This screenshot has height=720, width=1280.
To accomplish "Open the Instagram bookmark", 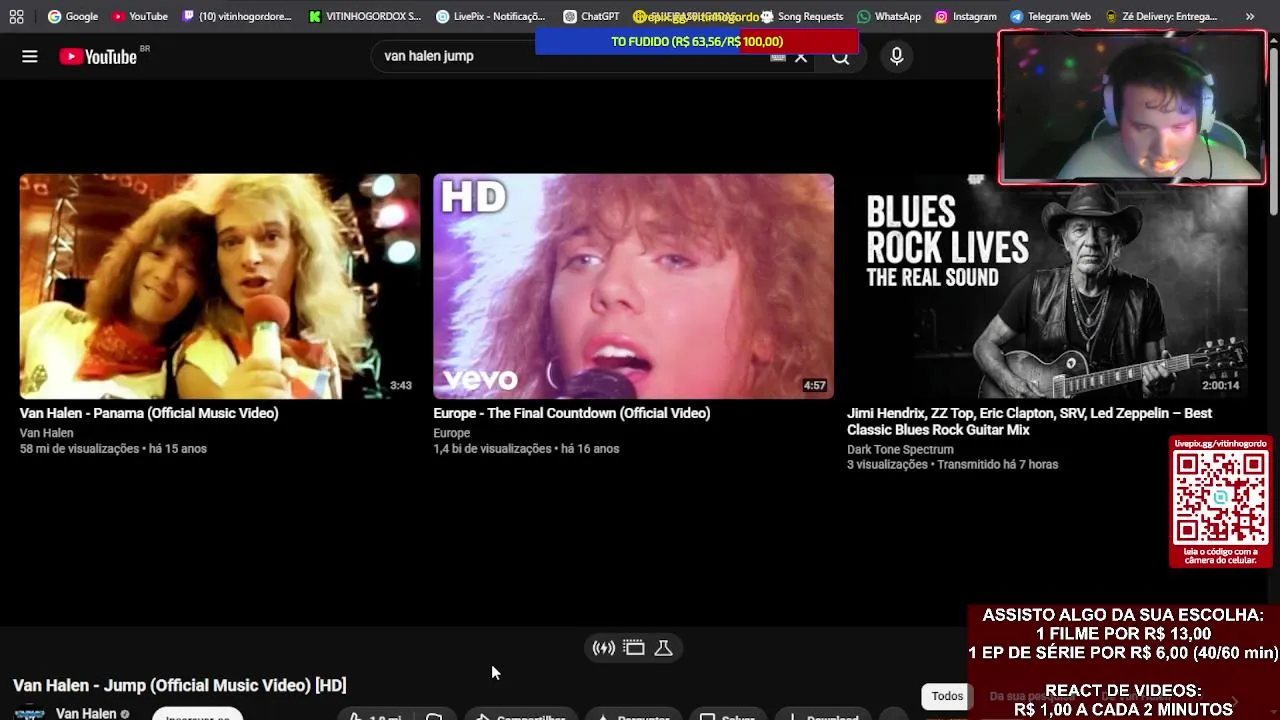I will 966,16.
